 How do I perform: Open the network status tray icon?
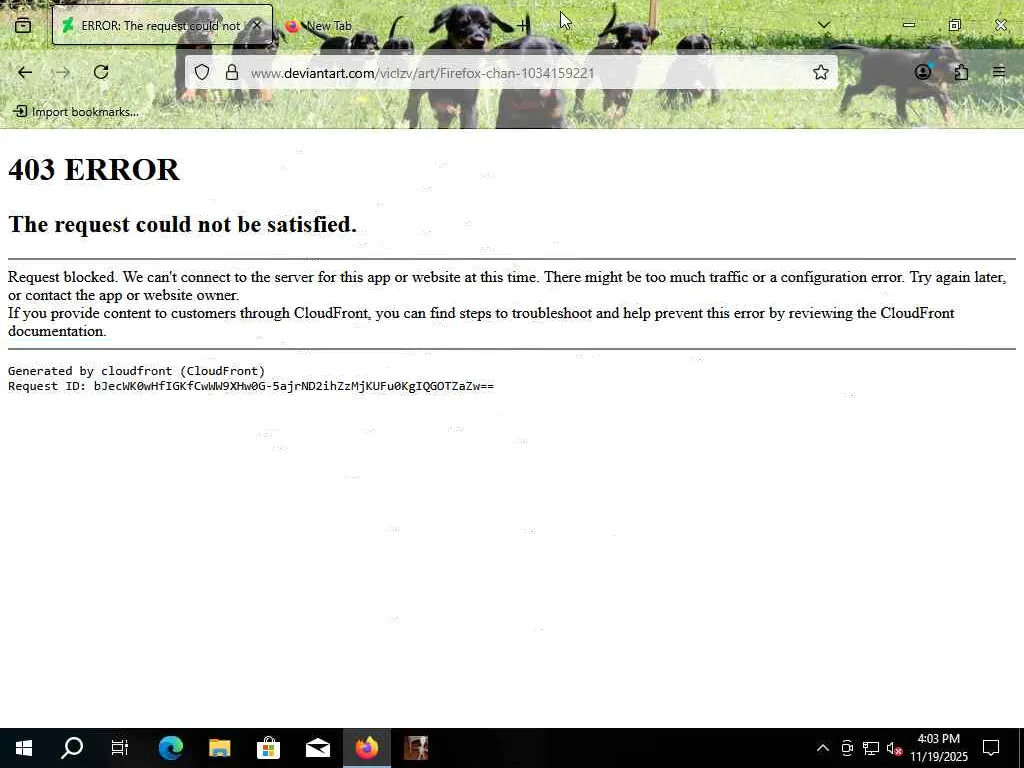click(871, 748)
